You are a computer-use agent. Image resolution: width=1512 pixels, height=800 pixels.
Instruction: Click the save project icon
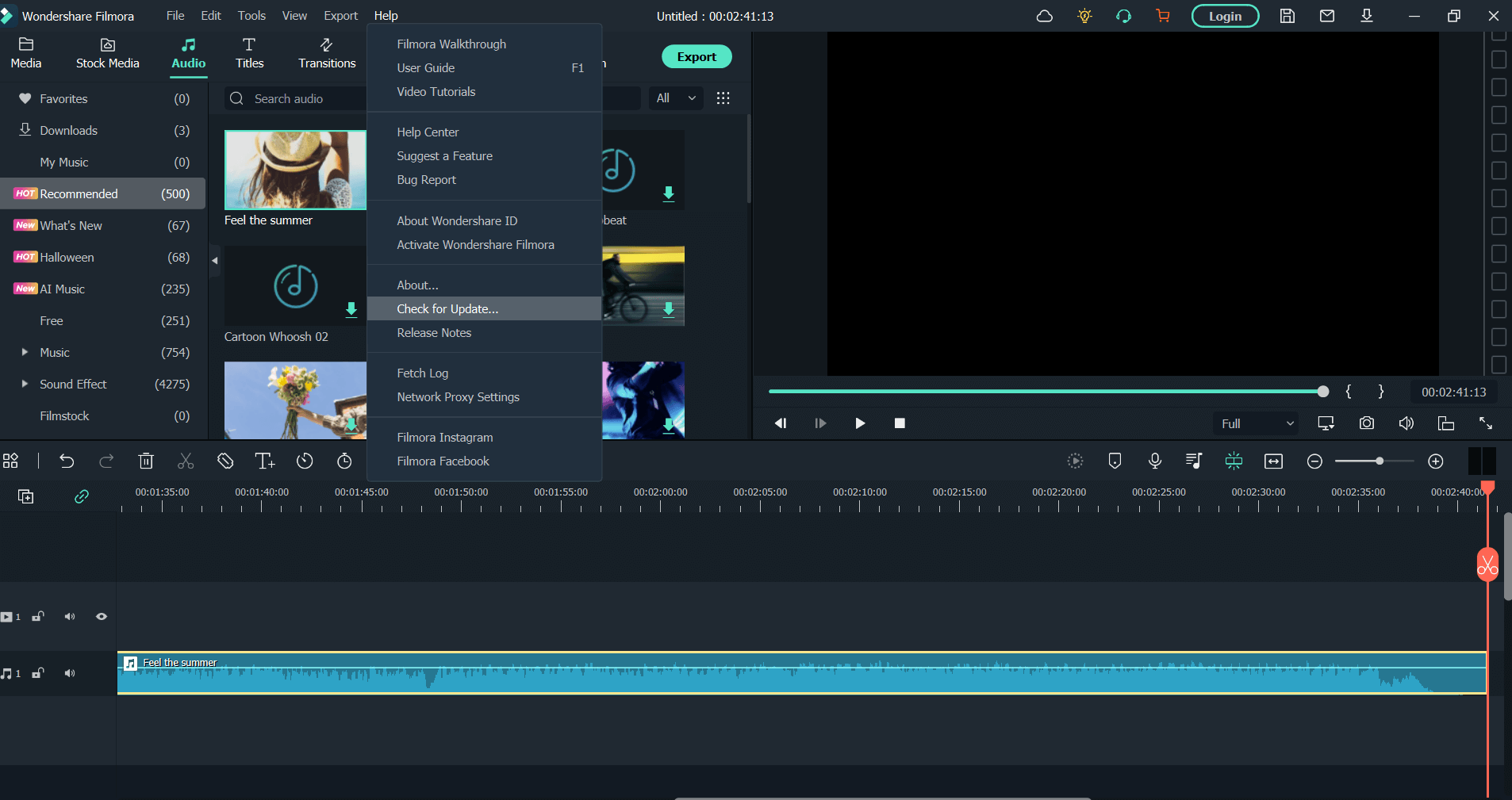[1288, 16]
